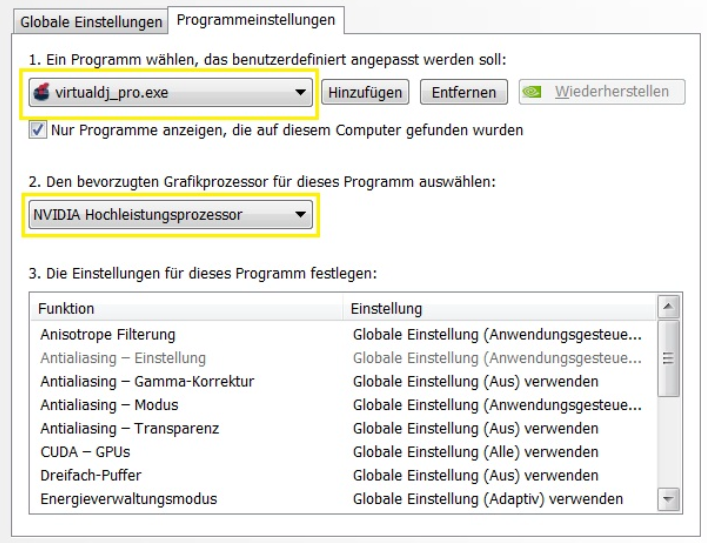Select the Programmeinstellungen tab
This screenshot has width=707, height=543.
click(256, 21)
